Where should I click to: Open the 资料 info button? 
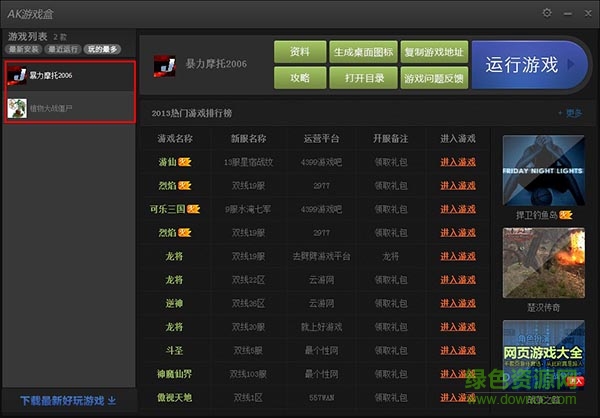[x=300, y=52]
